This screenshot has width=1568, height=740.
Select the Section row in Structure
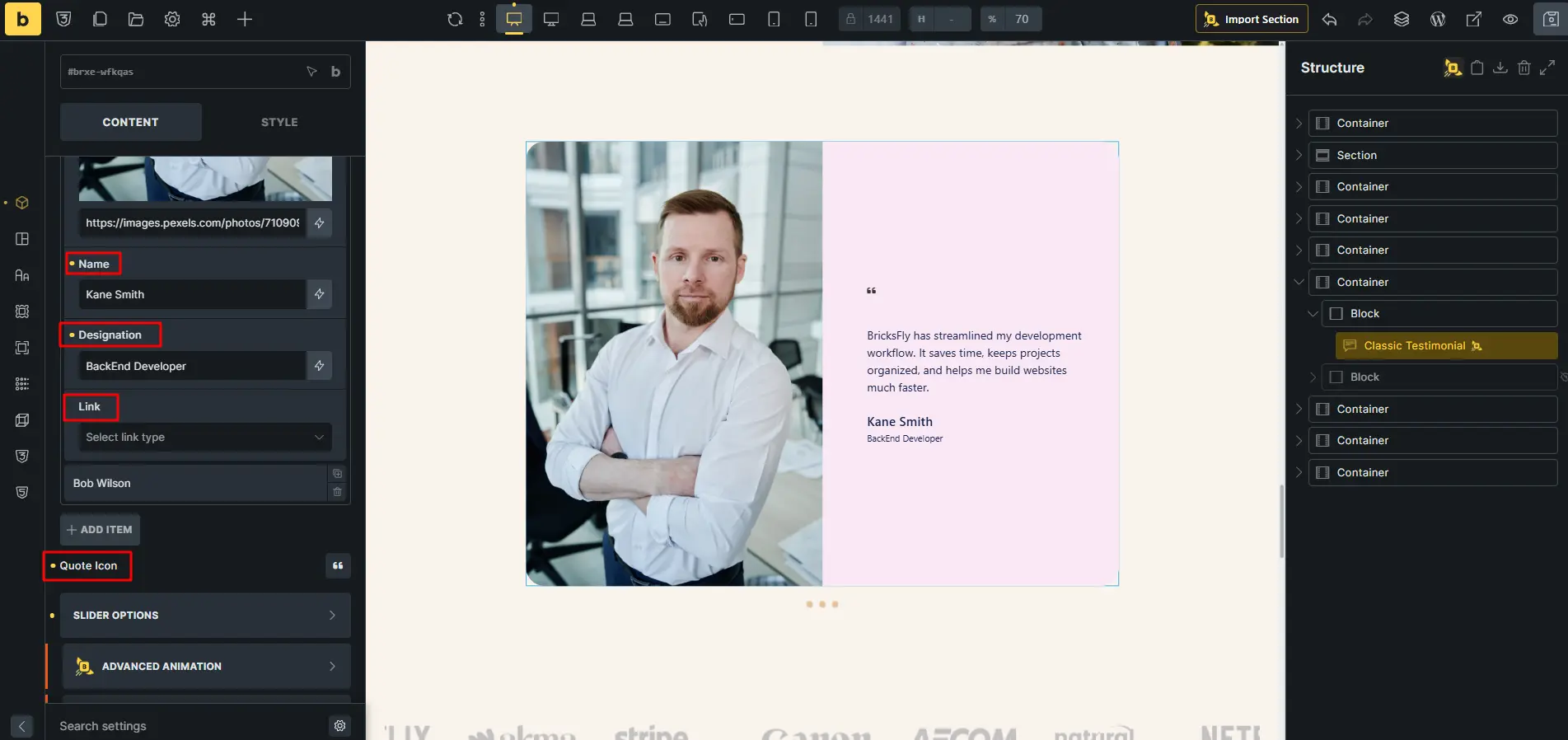[1433, 155]
